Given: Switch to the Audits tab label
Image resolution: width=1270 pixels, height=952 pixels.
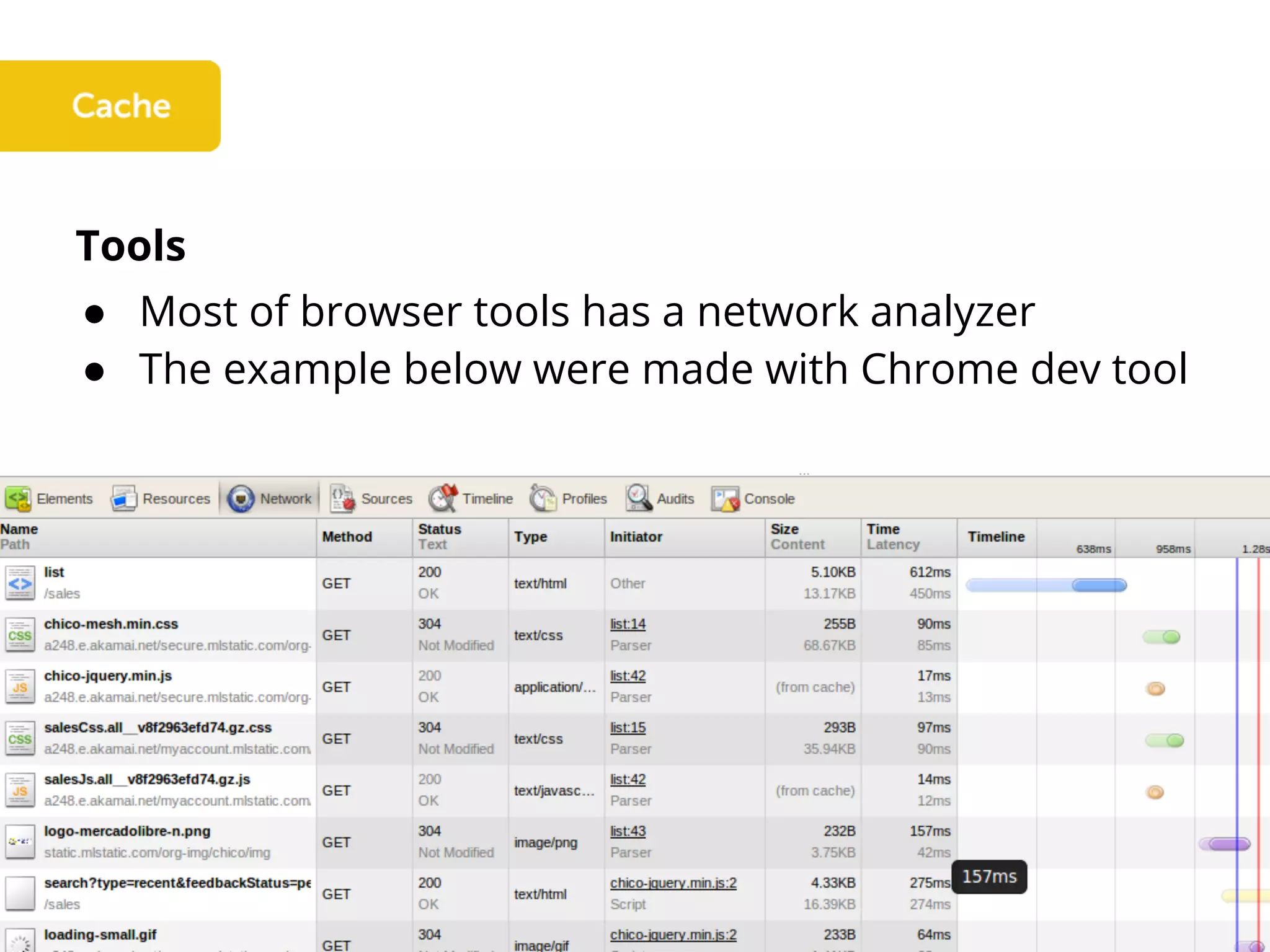Looking at the screenshot, I should click(675, 499).
